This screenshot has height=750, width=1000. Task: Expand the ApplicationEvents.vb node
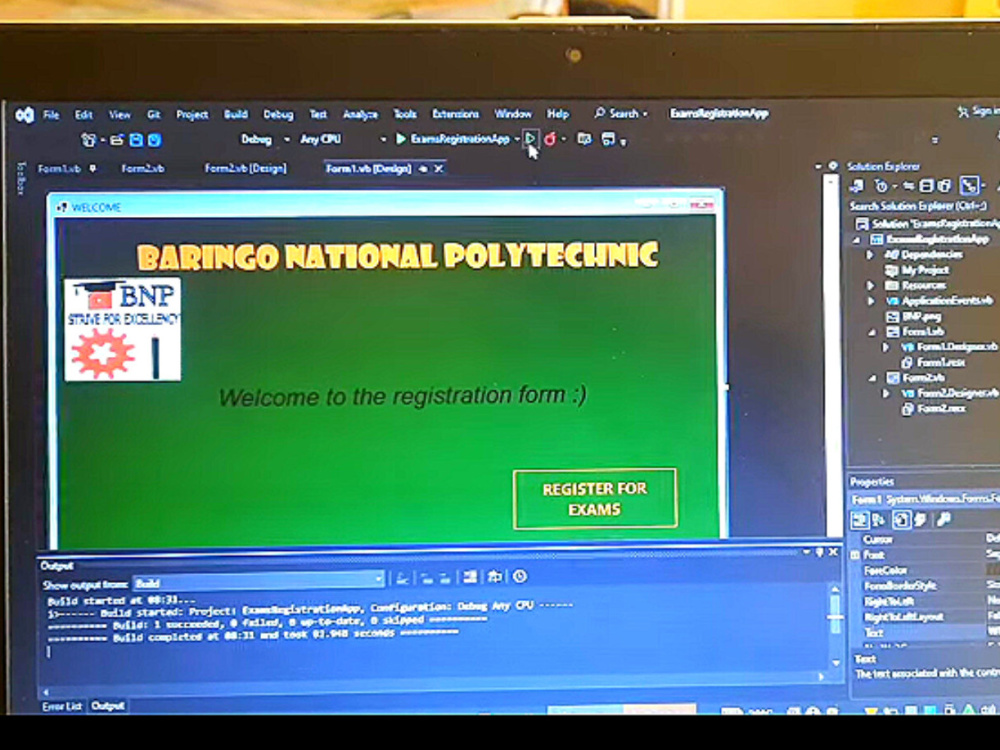871,300
